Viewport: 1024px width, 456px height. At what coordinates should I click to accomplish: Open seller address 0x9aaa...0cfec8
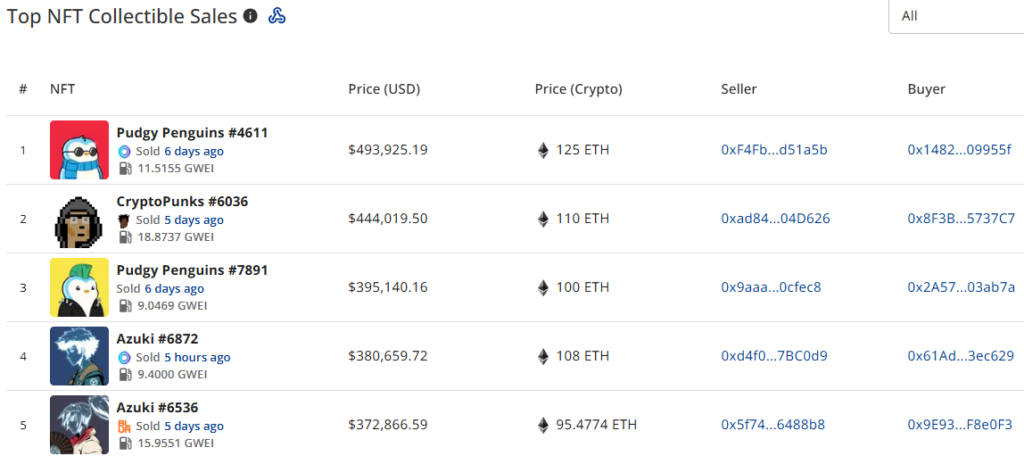point(771,287)
